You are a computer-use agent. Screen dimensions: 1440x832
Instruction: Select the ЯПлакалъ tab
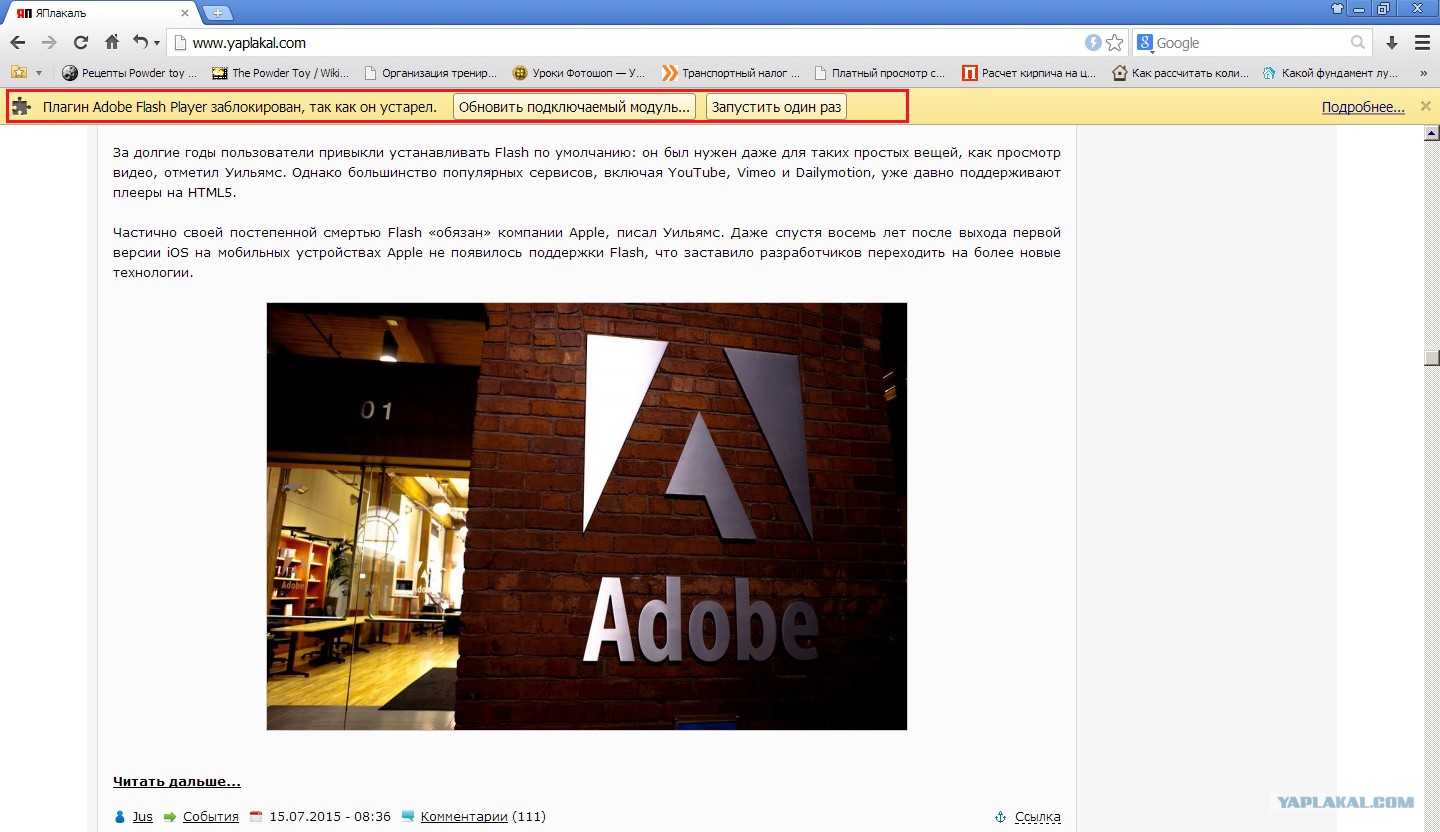(x=100, y=13)
